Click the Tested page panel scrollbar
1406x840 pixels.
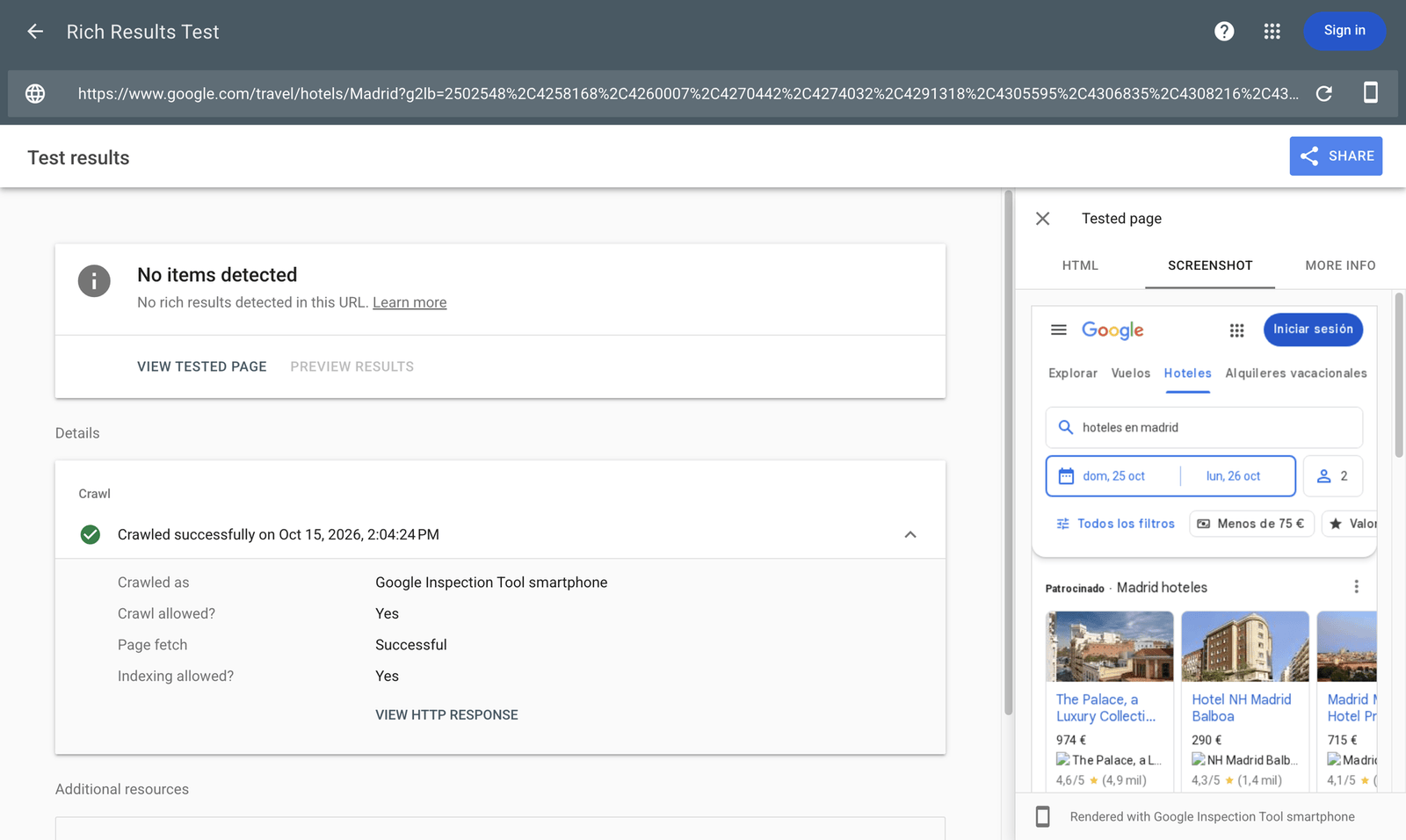tap(1399, 375)
